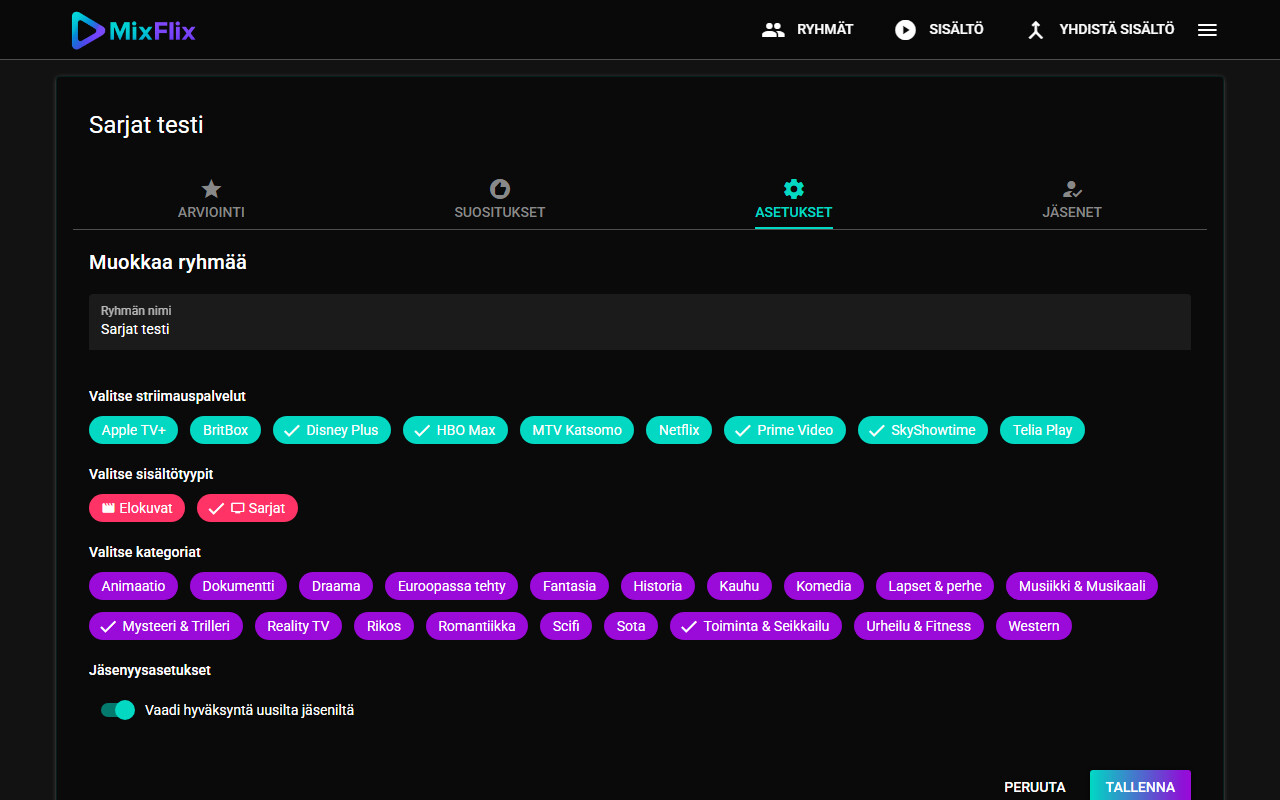1280x800 pixels.
Task: Deselect the HBO Max chip
Action: (455, 430)
